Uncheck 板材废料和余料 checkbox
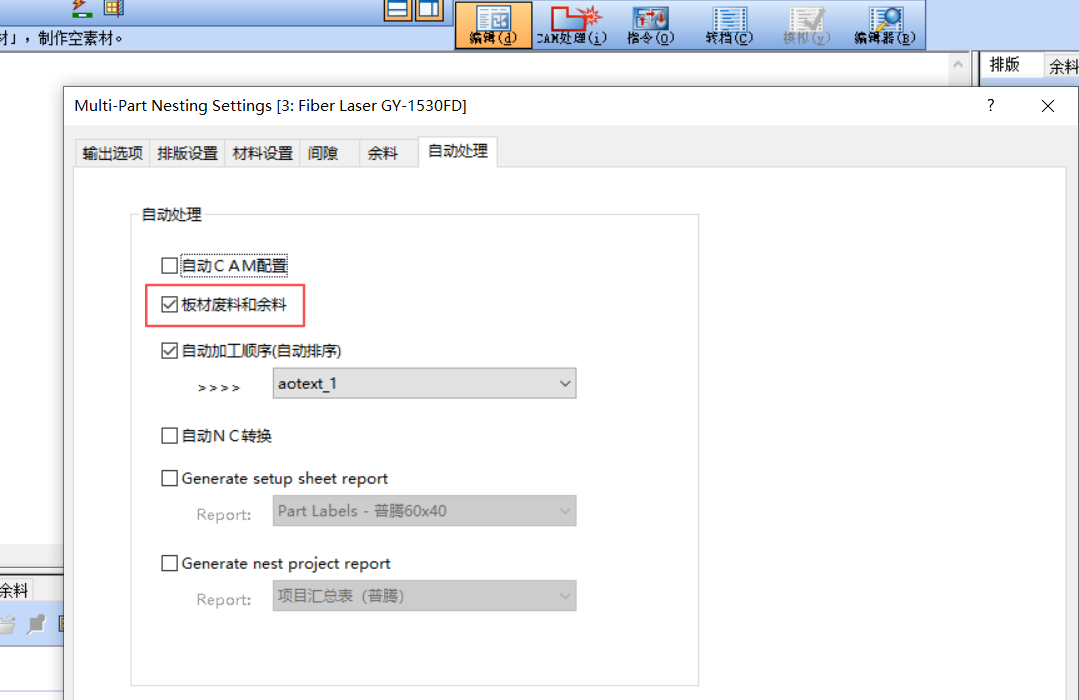Image resolution: width=1079 pixels, height=700 pixels. (x=169, y=304)
